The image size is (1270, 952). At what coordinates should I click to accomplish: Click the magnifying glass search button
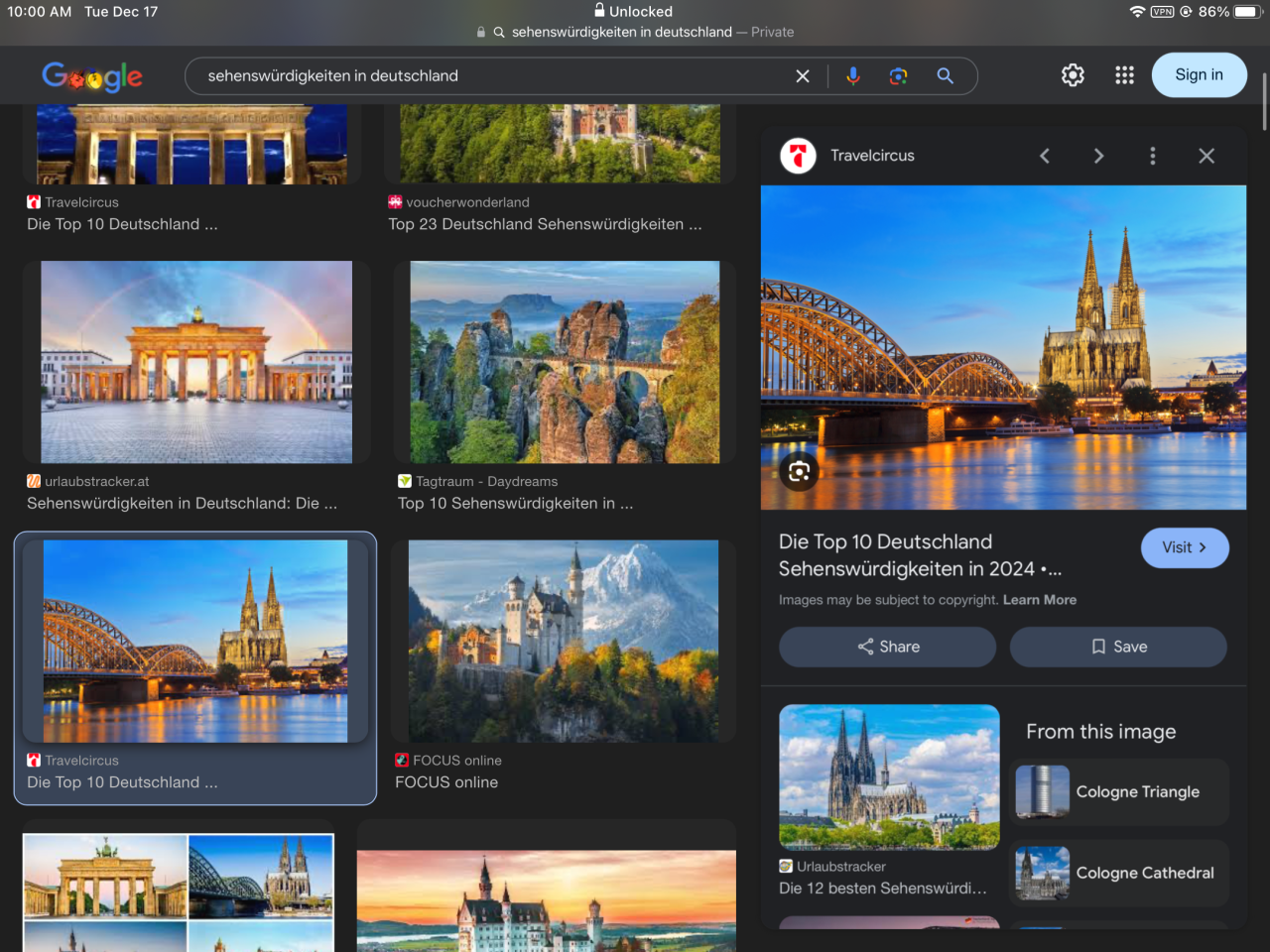coord(945,76)
